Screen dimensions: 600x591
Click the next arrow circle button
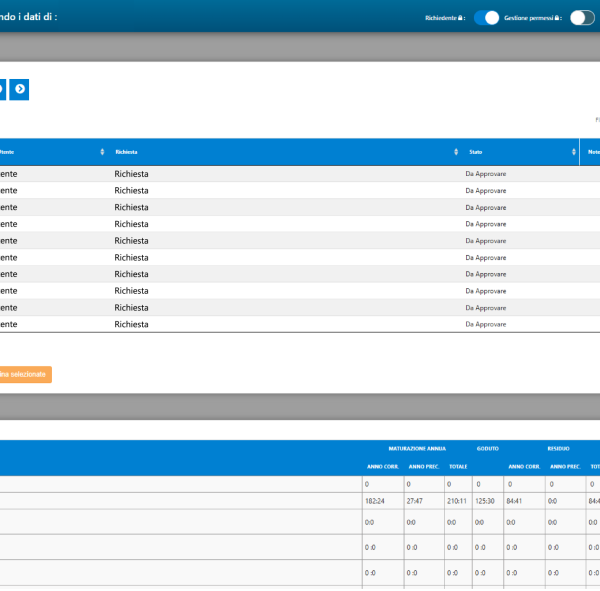tap(19, 89)
